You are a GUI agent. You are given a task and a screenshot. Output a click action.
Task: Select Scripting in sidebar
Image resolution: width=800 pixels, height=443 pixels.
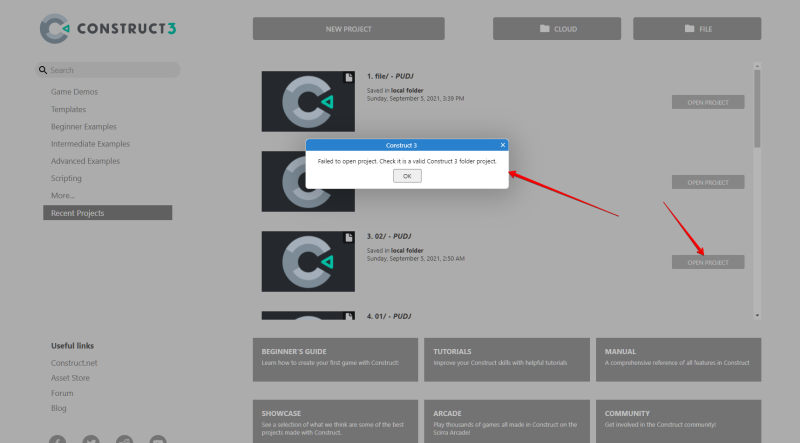(66, 178)
